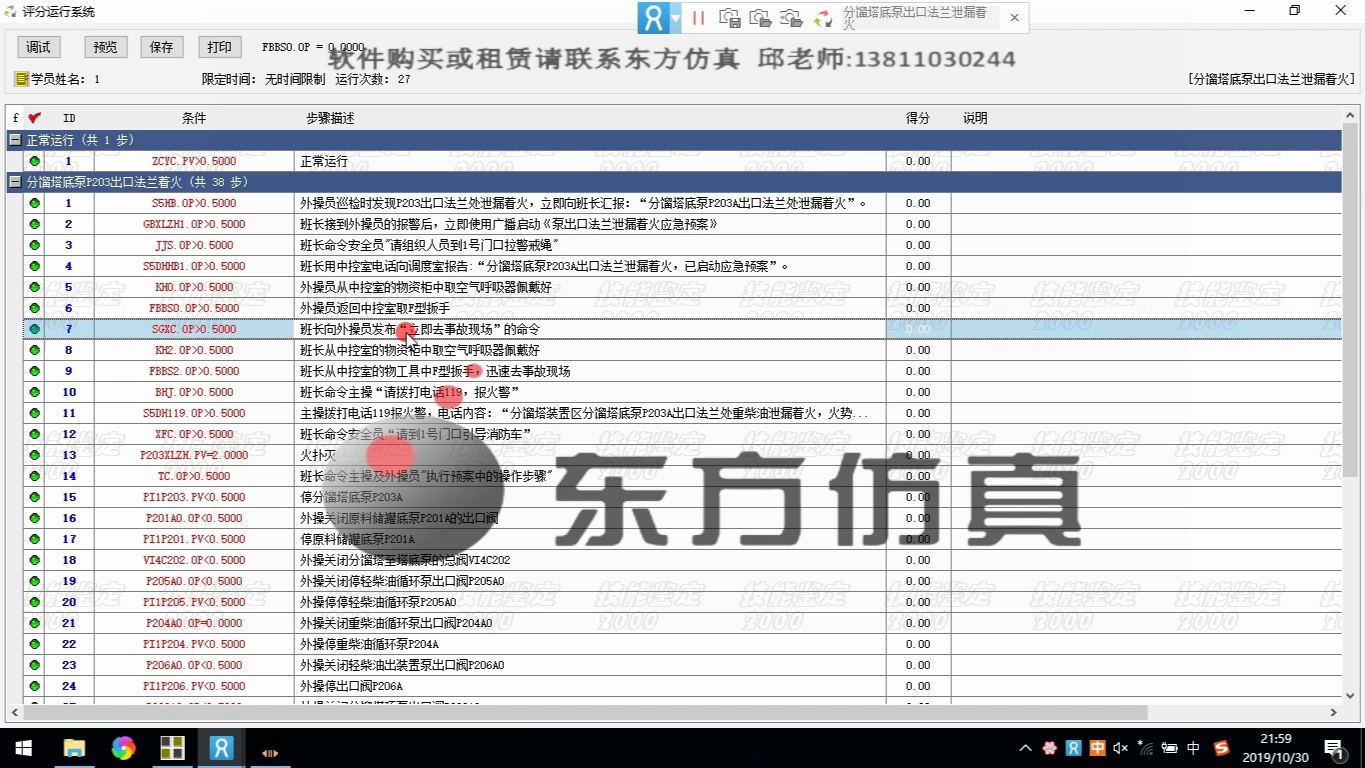Image resolution: width=1365 pixels, height=768 pixels.
Task: Open the green grid app in taskbar
Action: (x=172, y=748)
